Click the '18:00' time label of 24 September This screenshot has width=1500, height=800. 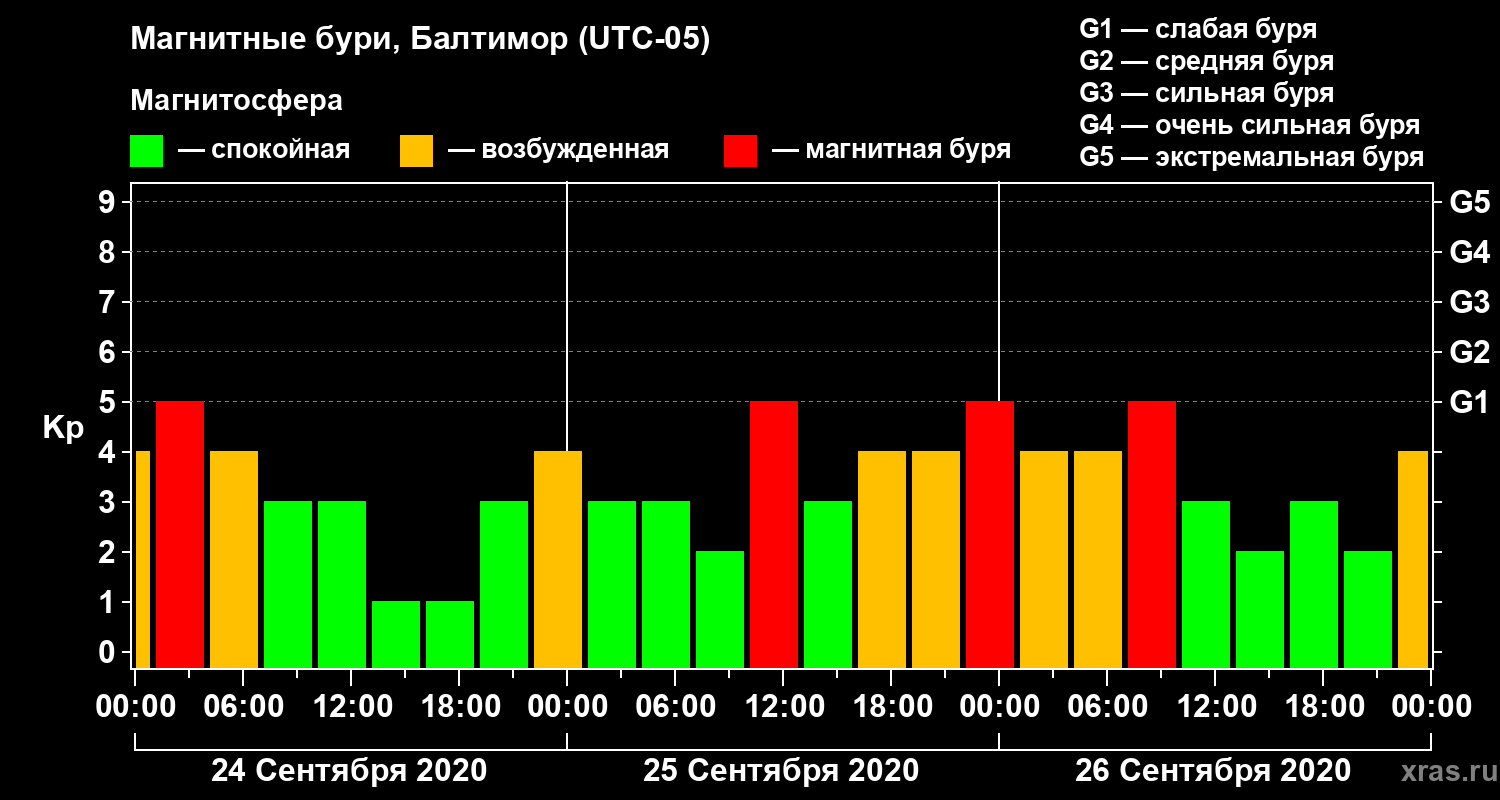tap(459, 707)
